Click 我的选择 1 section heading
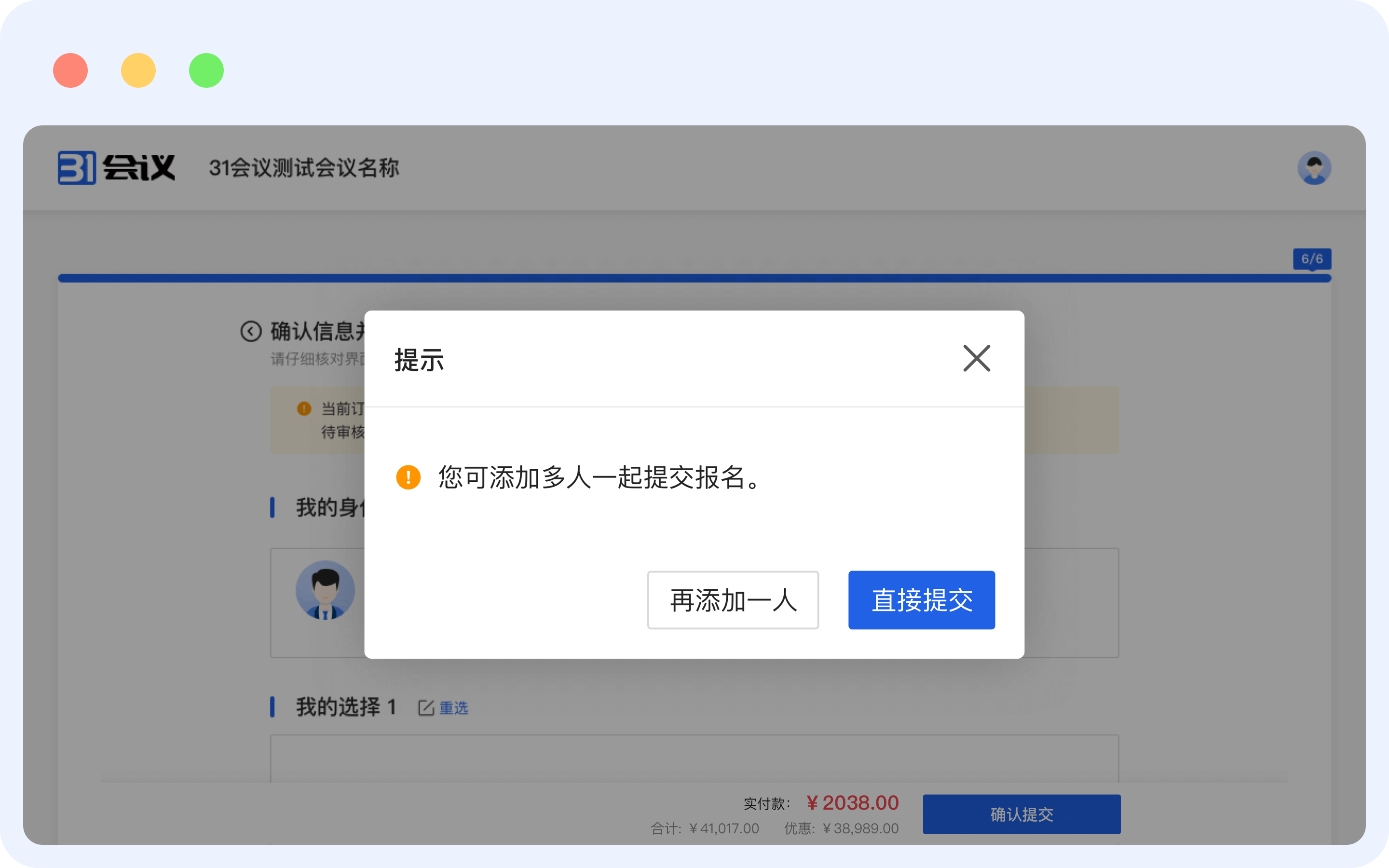1389x868 pixels. (346, 706)
